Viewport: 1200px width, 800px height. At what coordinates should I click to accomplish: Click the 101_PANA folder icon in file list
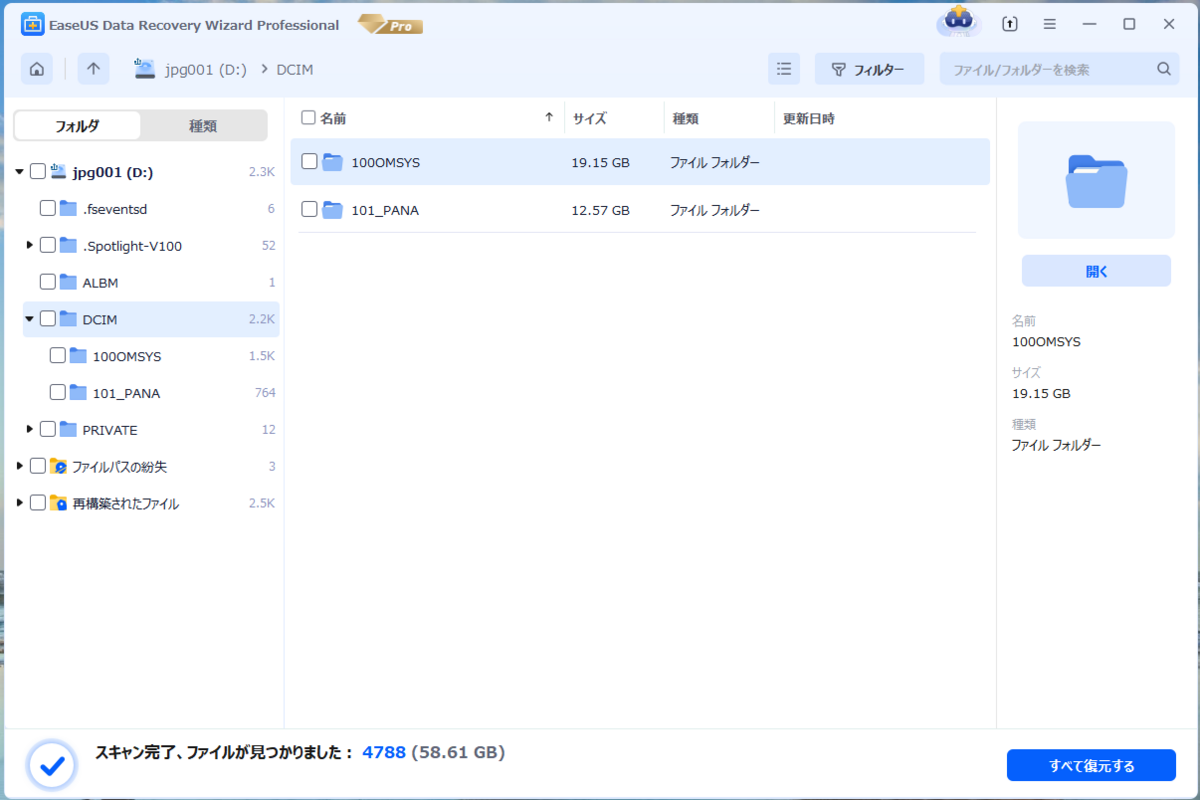[333, 210]
